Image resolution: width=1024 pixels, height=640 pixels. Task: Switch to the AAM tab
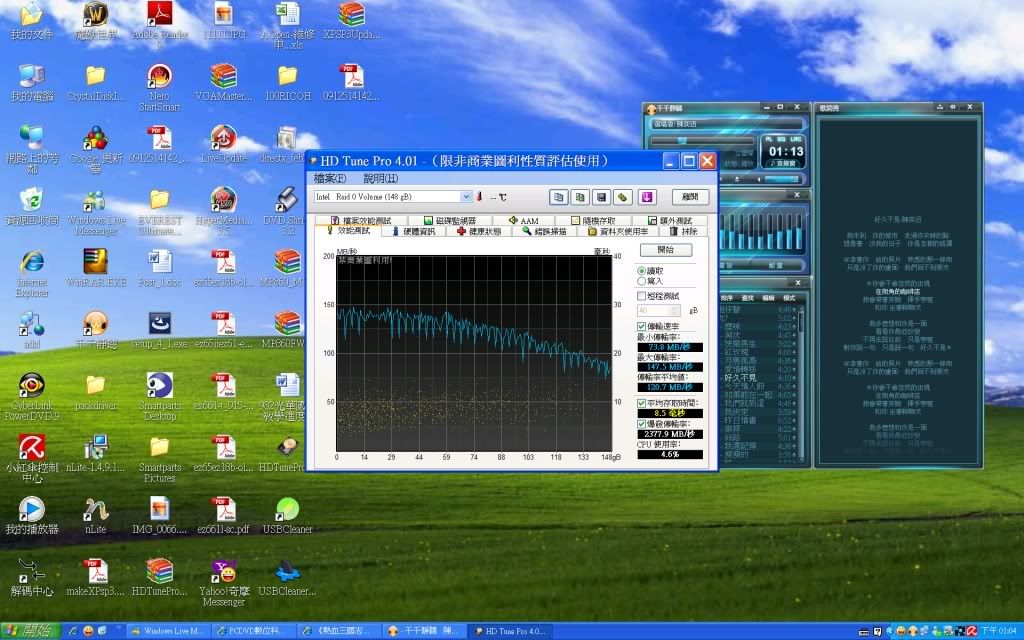pyautogui.click(x=524, y=221)
